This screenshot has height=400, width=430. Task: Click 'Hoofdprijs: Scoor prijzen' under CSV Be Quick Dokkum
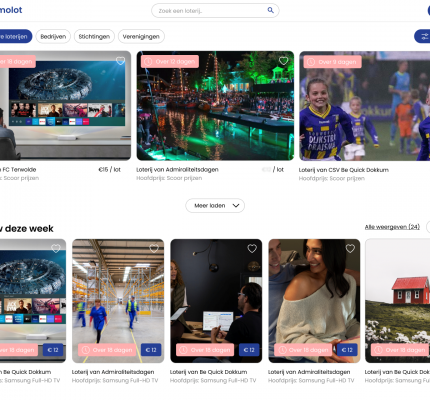[x=332, y=179]
